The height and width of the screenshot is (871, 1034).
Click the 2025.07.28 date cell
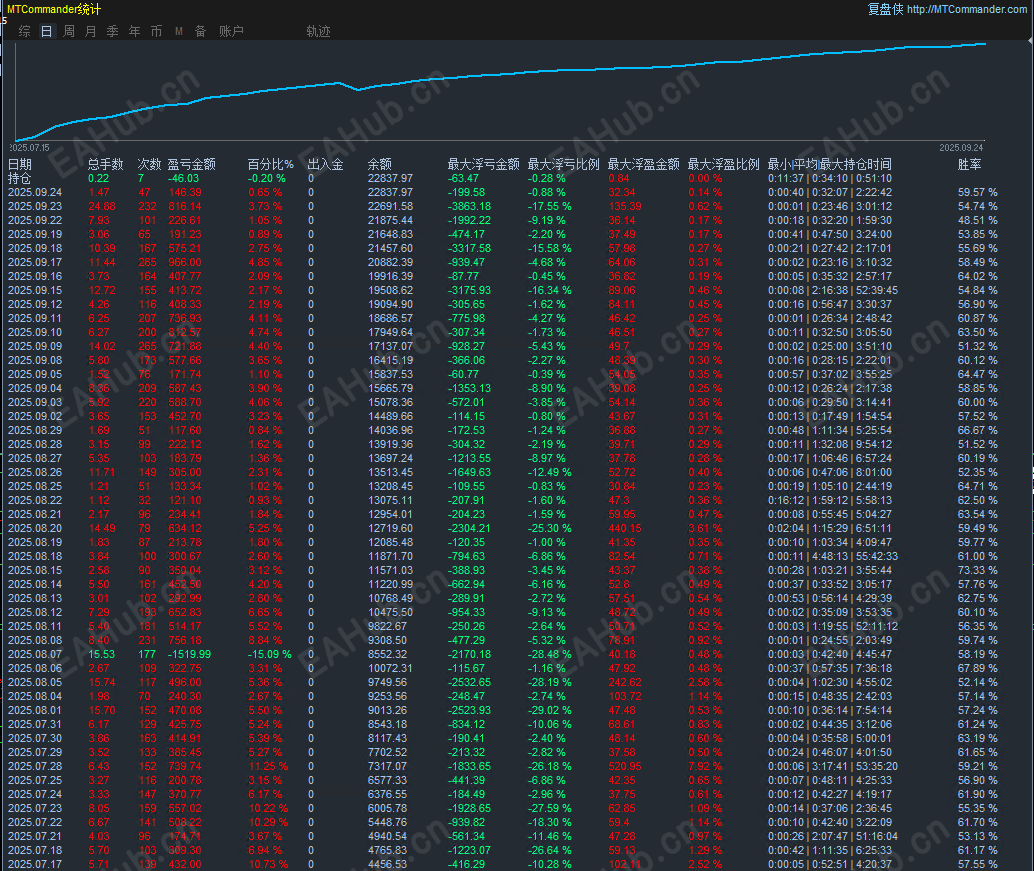(35, 766)
